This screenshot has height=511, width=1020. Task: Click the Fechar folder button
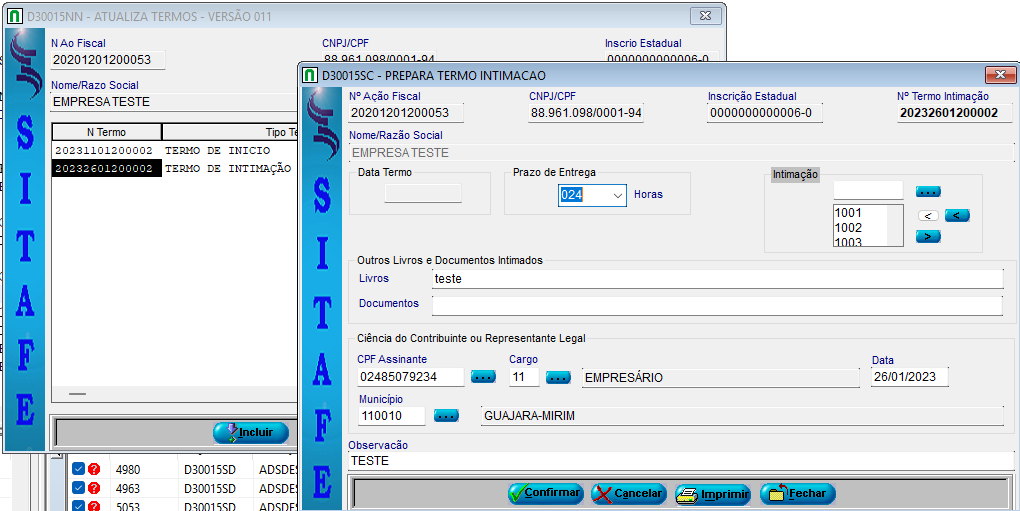tap(797, 493)
